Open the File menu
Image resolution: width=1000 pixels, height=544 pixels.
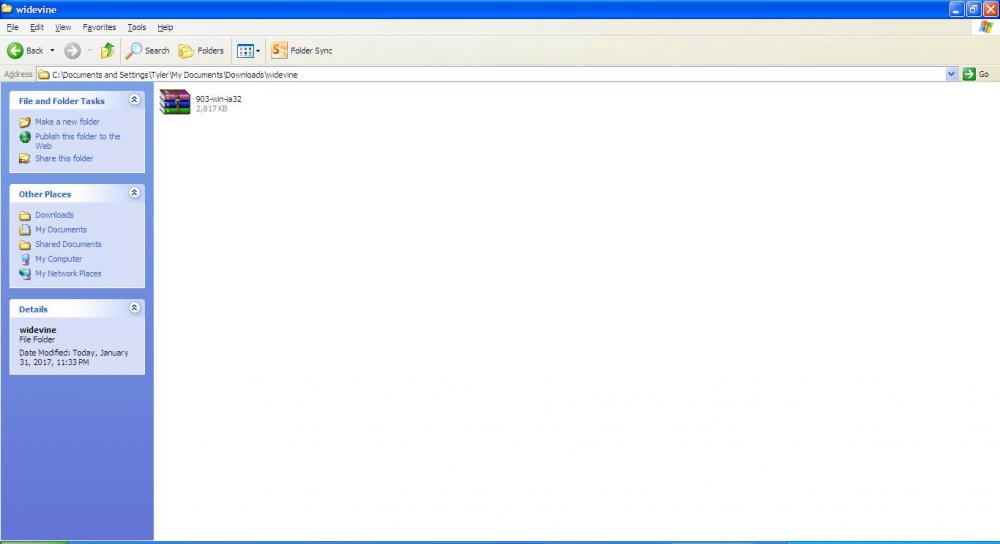(x=12, y=27)
